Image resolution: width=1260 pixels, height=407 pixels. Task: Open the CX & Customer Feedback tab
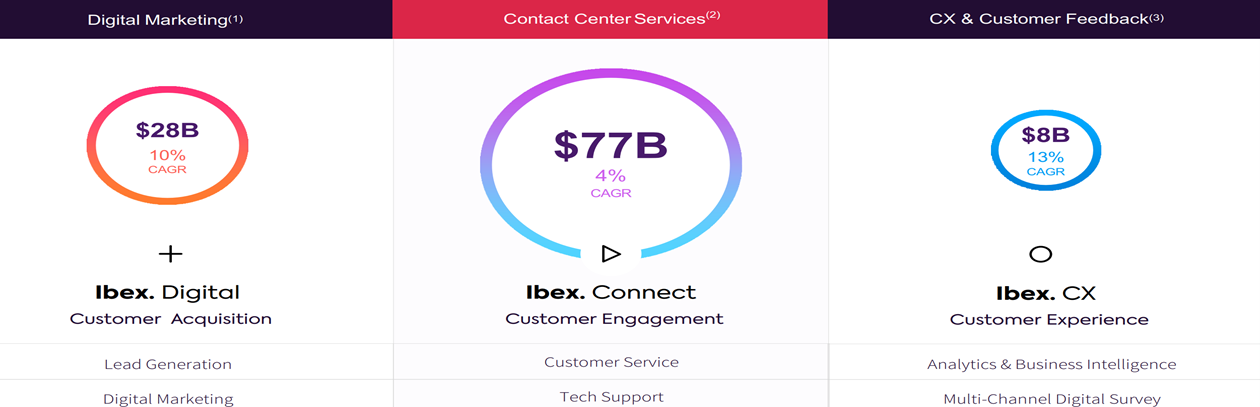click(x=1044, y=19)
